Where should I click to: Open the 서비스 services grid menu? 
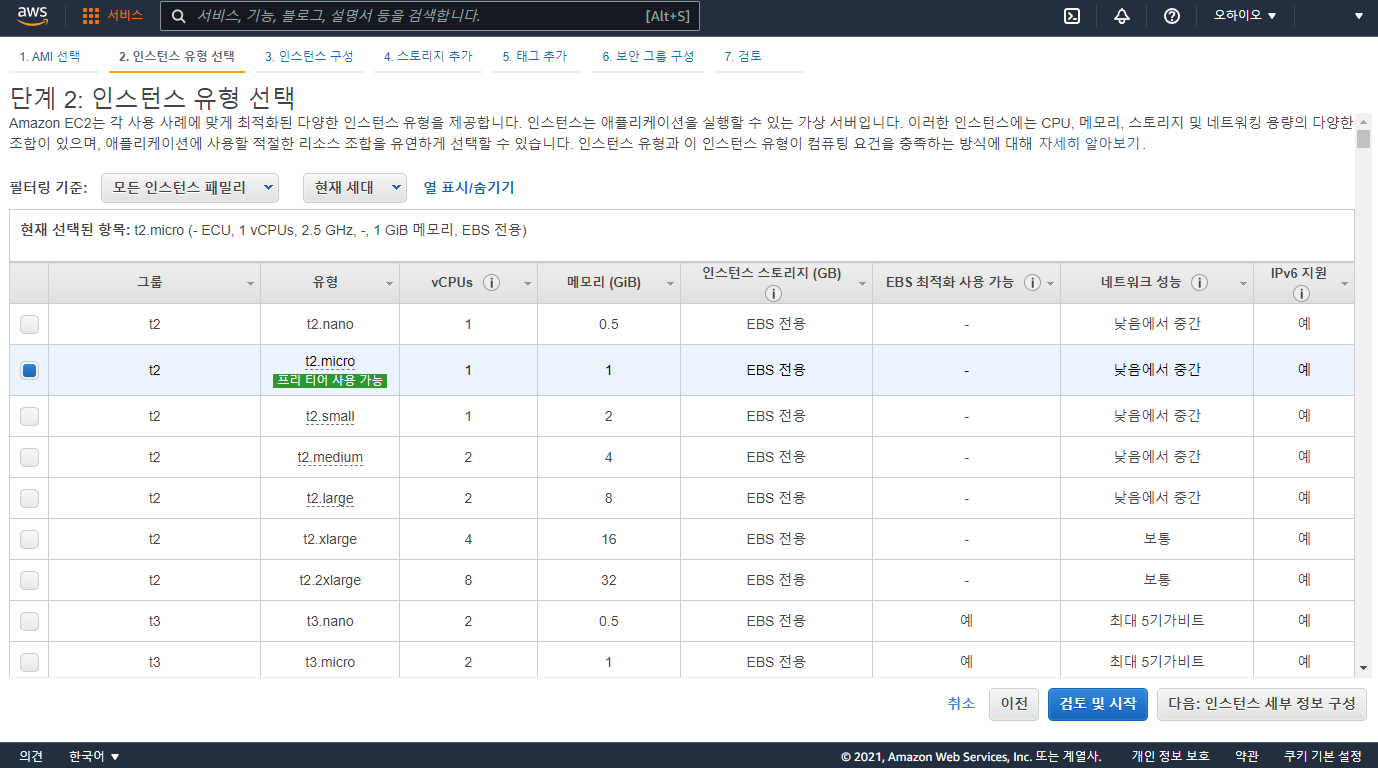click(112, 16)
